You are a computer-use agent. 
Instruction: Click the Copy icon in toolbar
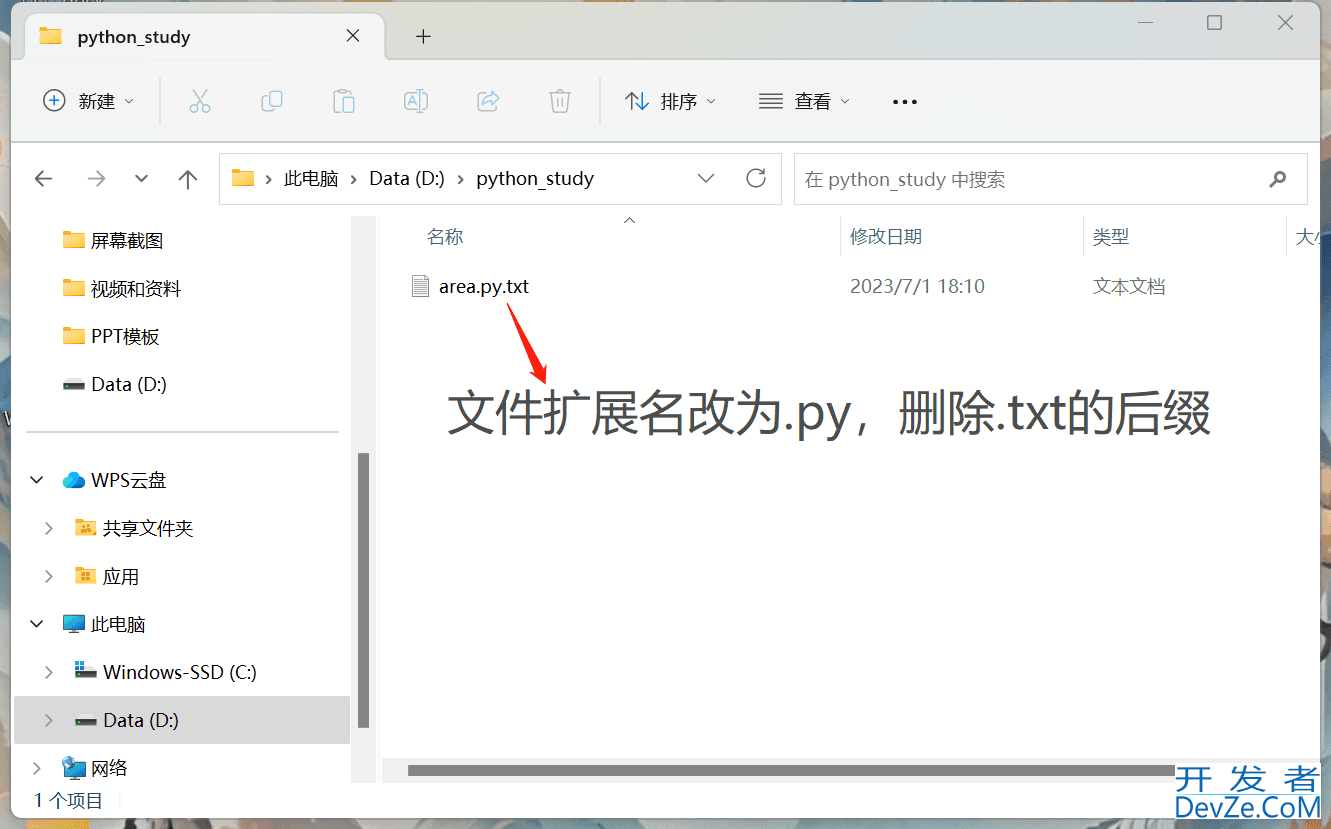point(272,101)
